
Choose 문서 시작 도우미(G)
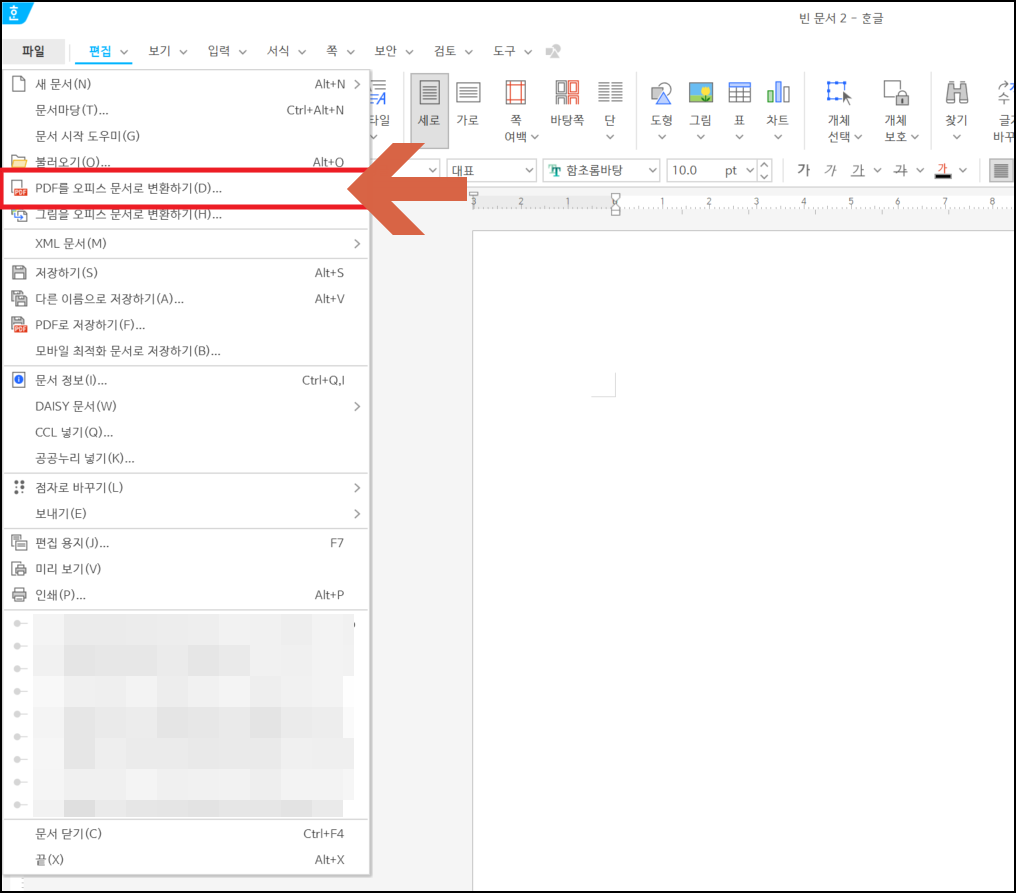pyautogui.click(x=186, y=136)
